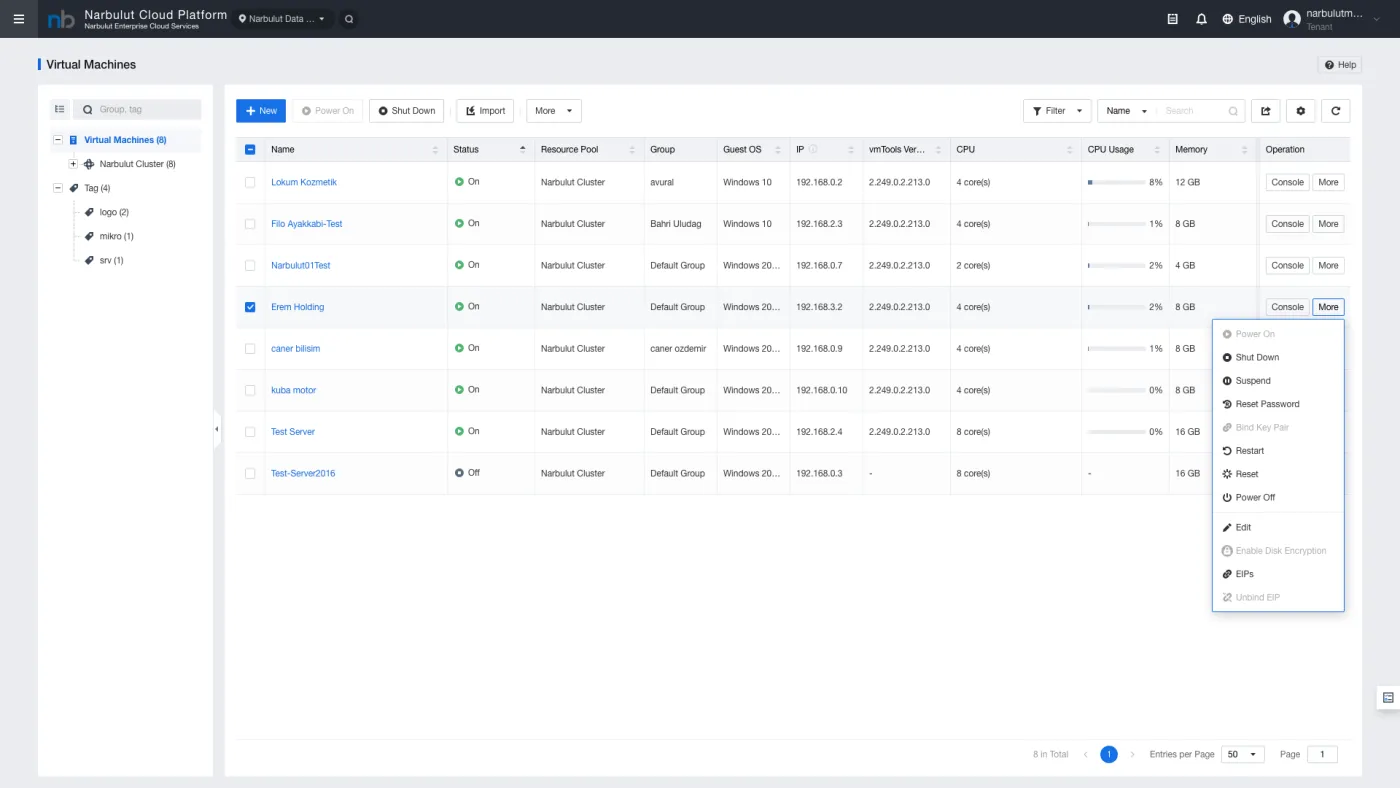Screen dimensions: 1400x788
Task: Check the Filo Ayakkabi-Test row checkbox
Action: (x=250, y=224)
